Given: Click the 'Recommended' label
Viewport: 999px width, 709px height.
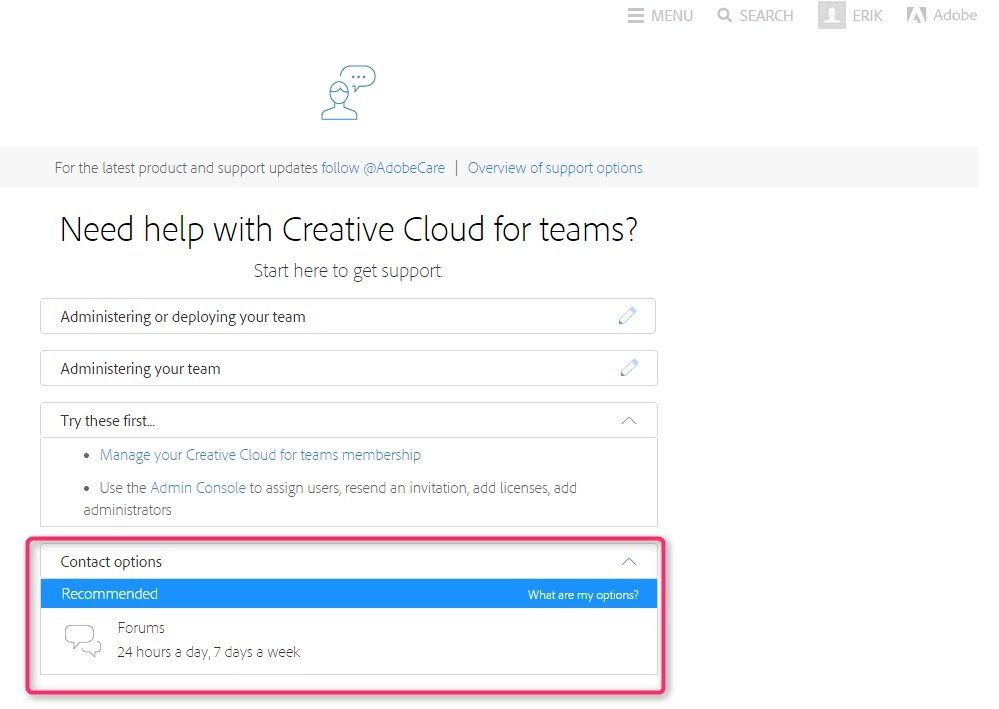Looking at the screenshot, I should [110, 594].
